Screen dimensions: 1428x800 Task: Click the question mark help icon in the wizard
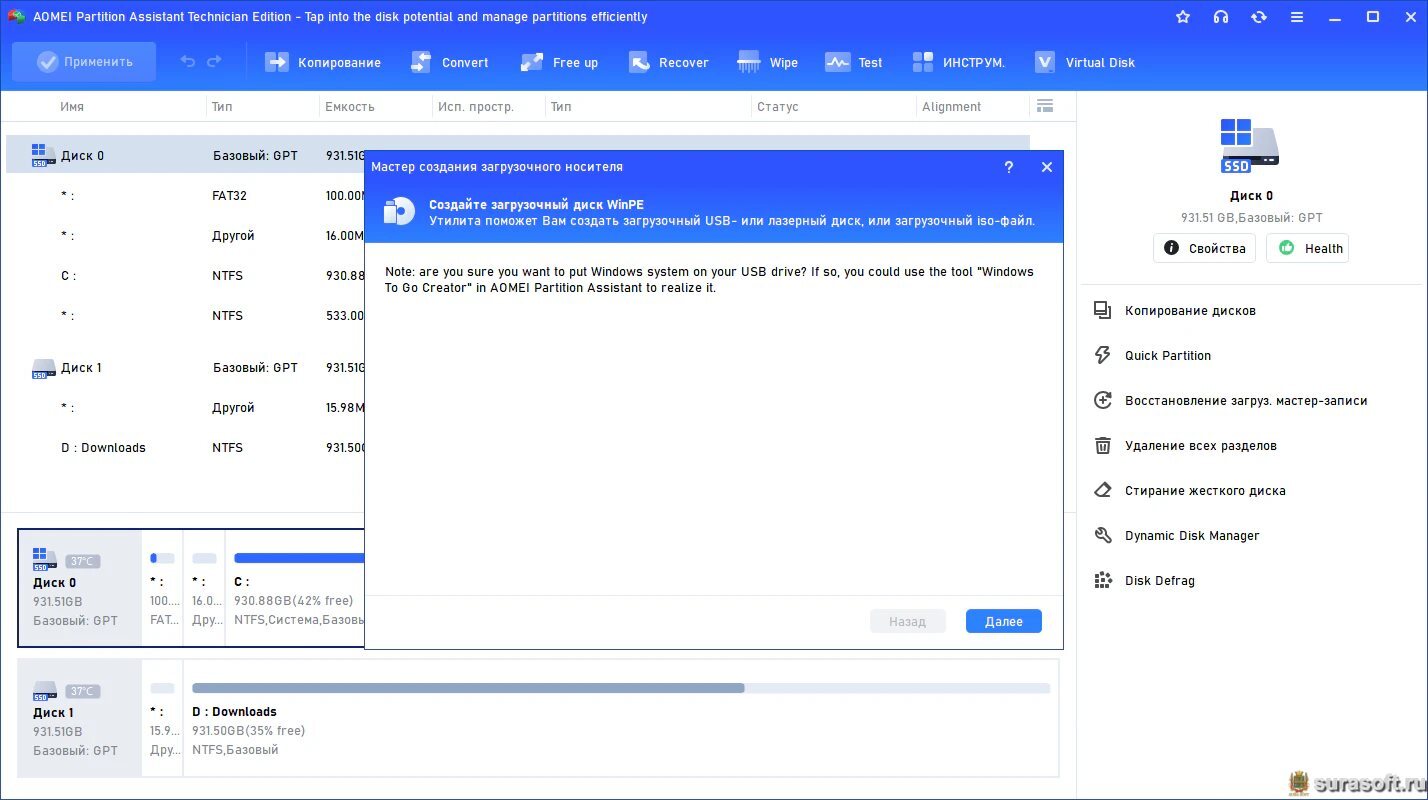point(1009,167)
